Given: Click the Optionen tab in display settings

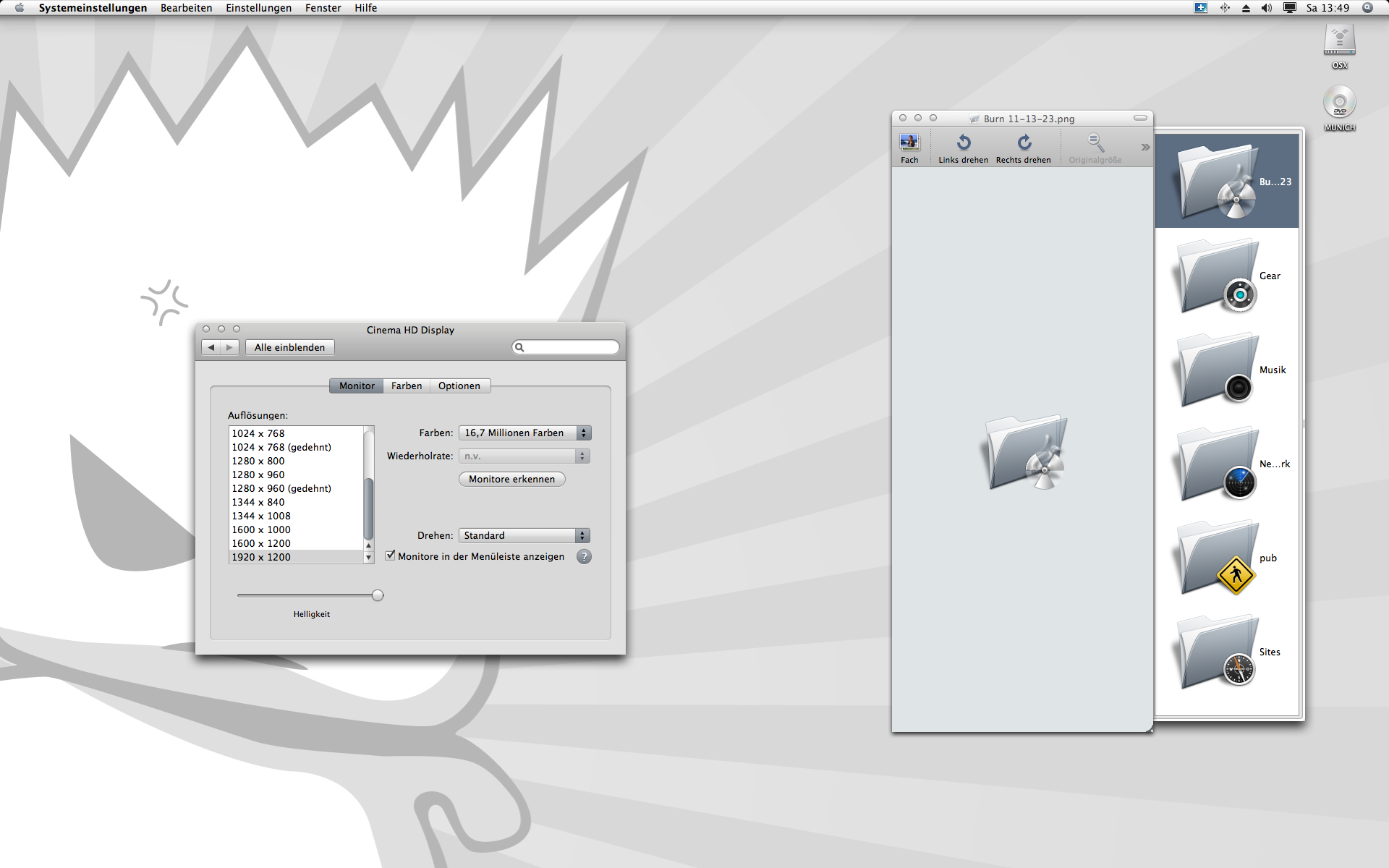Looking at the screenshot, I should tap(459, 385).
